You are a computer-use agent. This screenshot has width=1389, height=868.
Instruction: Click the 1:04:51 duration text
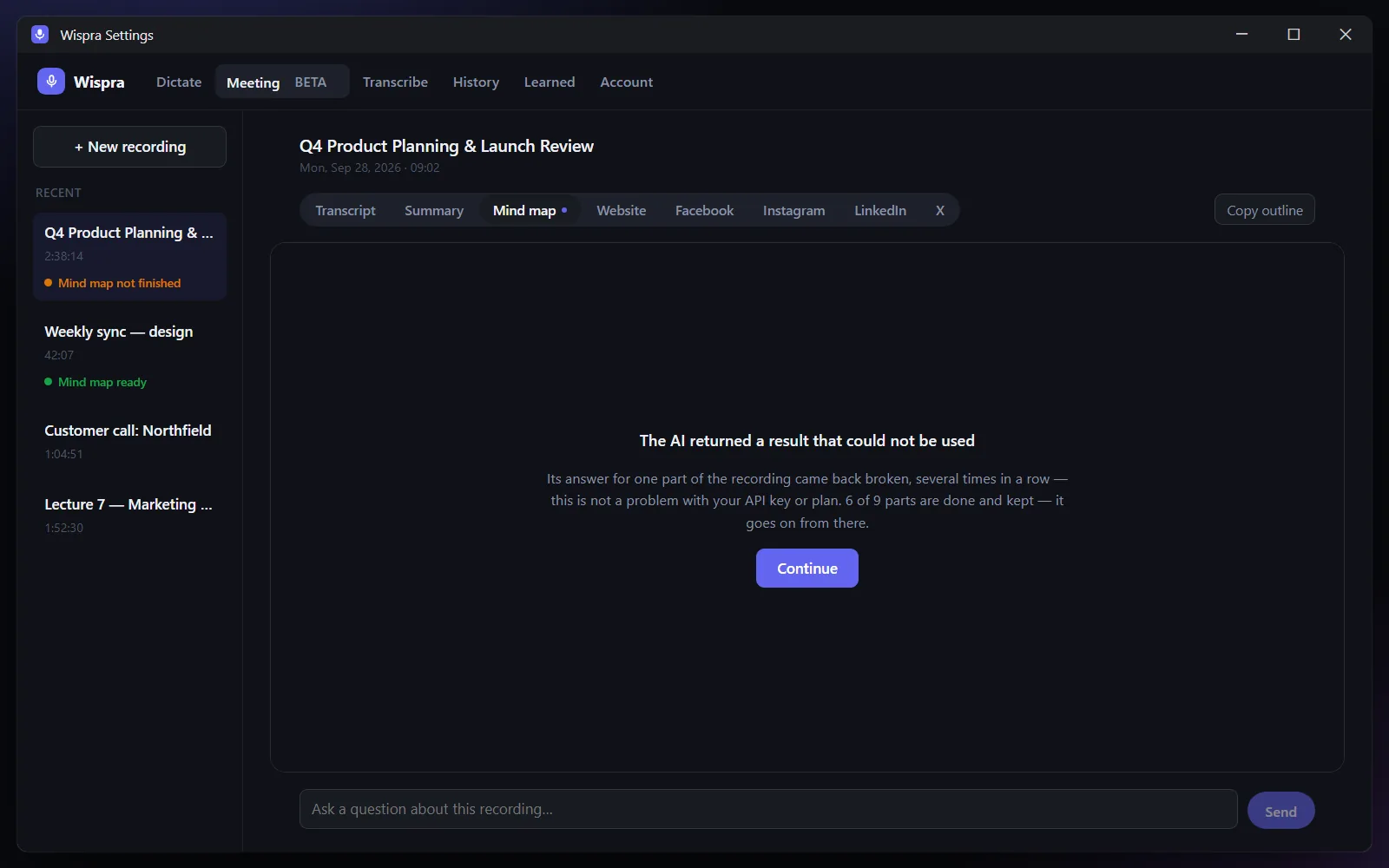click(64, 454)
